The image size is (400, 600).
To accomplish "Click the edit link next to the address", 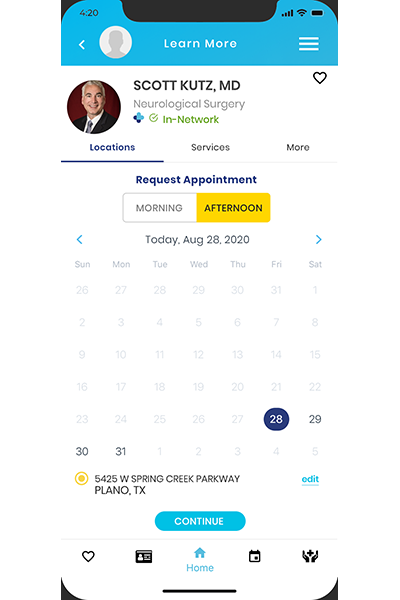I will tap(310, 479).
